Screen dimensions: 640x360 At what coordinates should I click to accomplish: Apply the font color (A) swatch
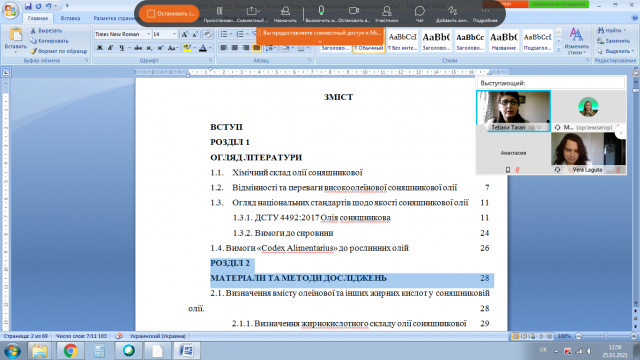[203, 48]
